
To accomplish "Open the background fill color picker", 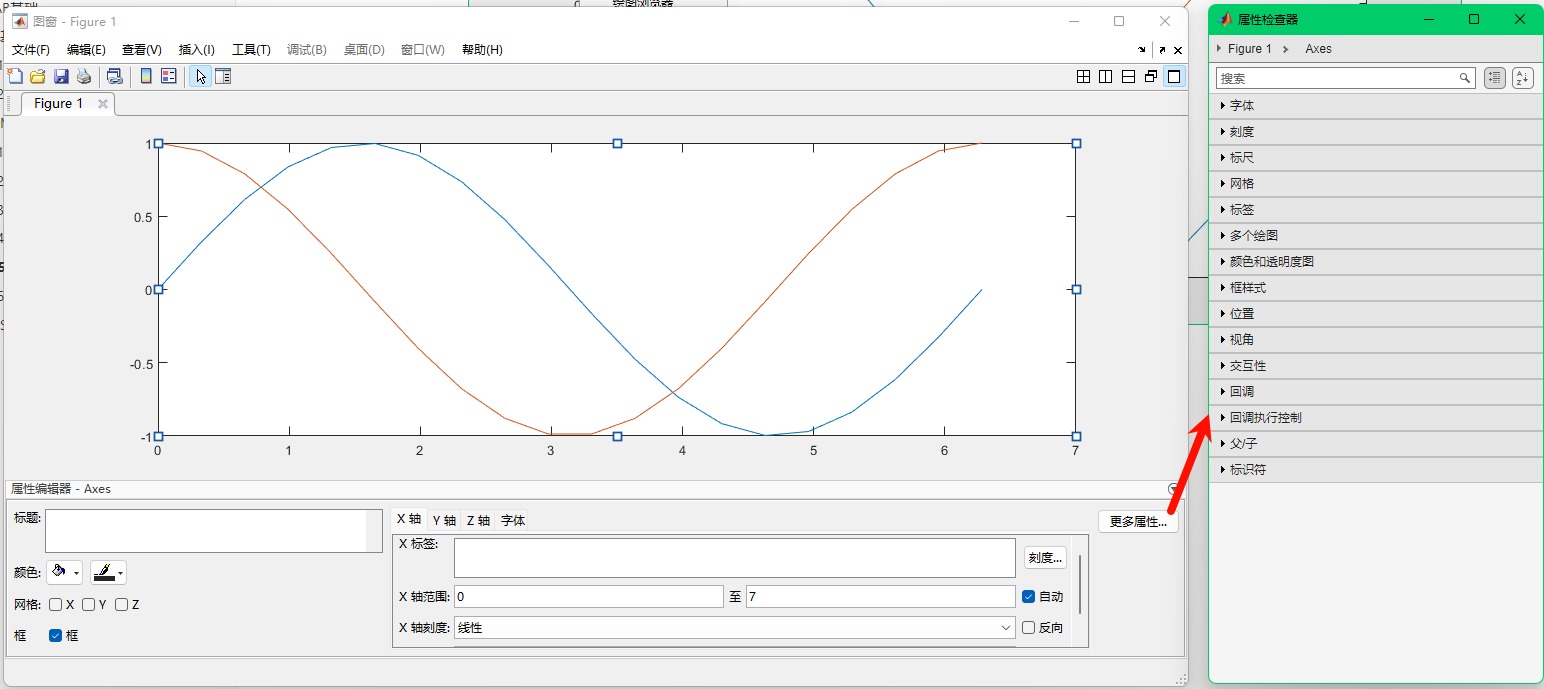I will click(65, 573).
